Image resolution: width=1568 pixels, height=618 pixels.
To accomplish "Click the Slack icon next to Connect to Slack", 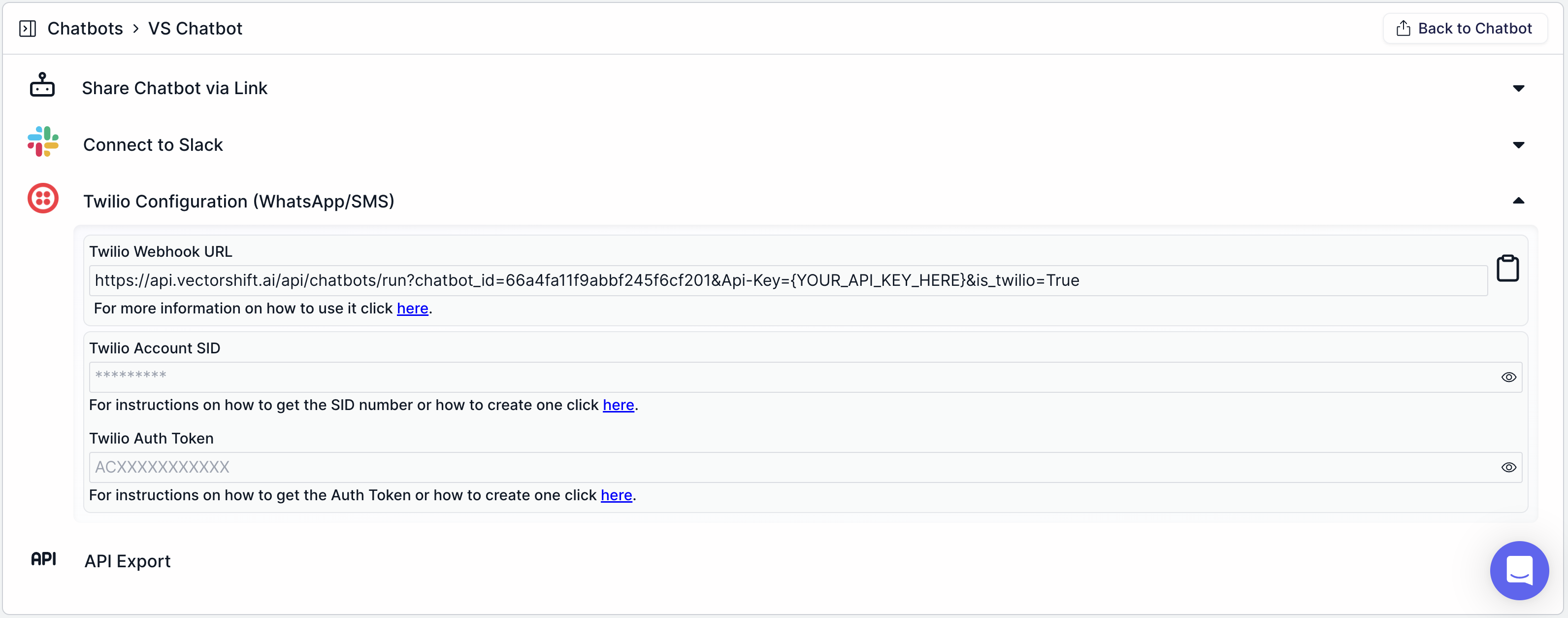I will [42, 141].
